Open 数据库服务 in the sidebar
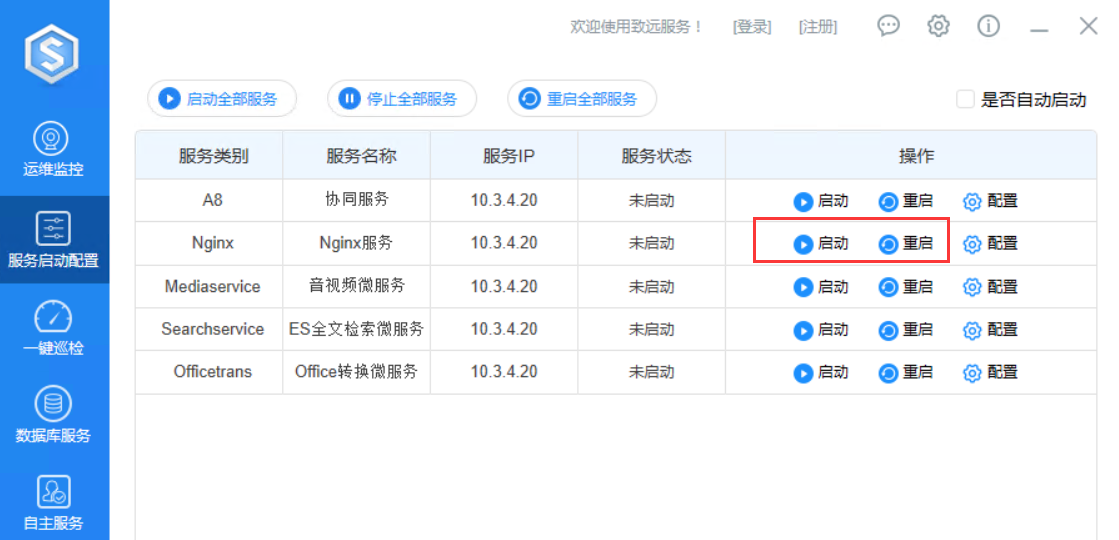Screen dimensions: 1119x540 click(53, 416)
